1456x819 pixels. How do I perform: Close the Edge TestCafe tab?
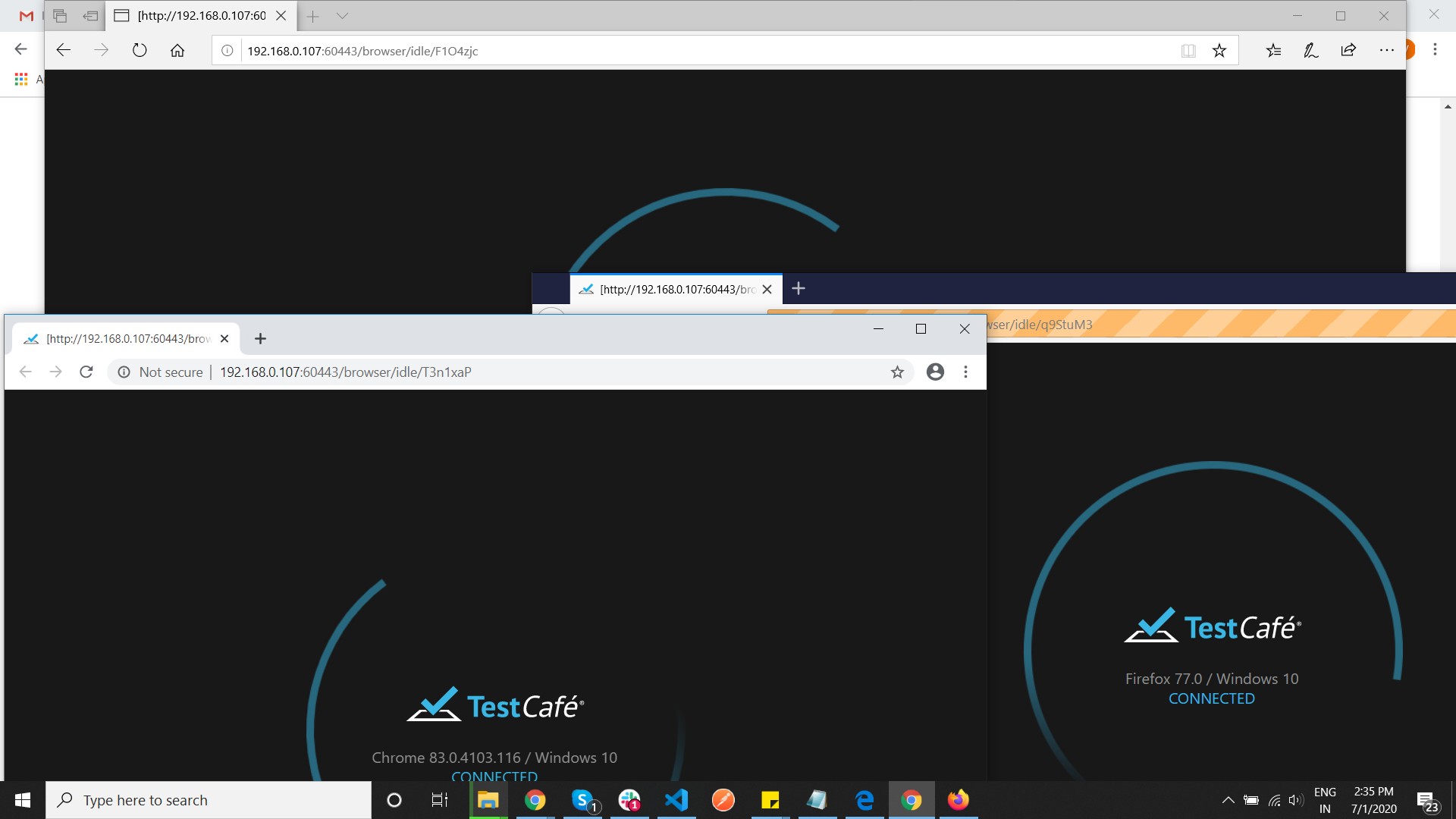[x=281, y=15]
